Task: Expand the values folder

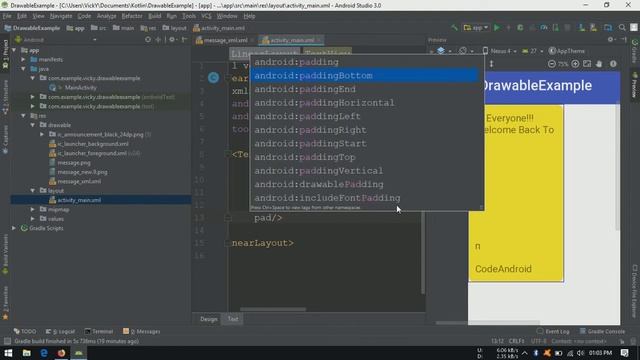Action: coord(33,219)
